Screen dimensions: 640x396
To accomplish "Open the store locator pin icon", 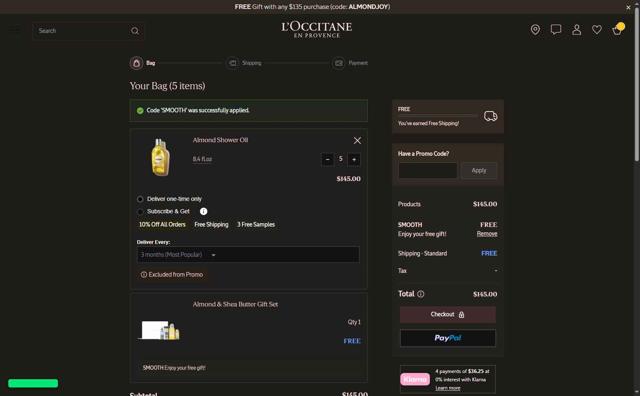I will point(535,29).
